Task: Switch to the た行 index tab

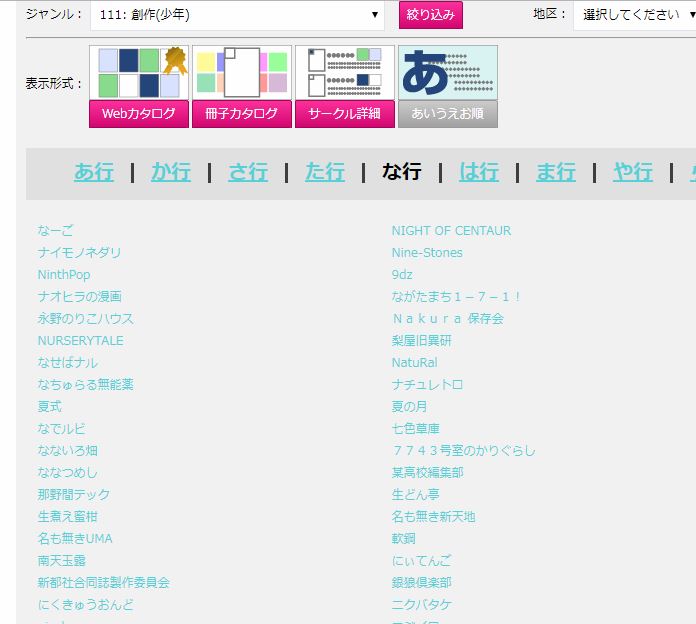Action: [325, 172]
